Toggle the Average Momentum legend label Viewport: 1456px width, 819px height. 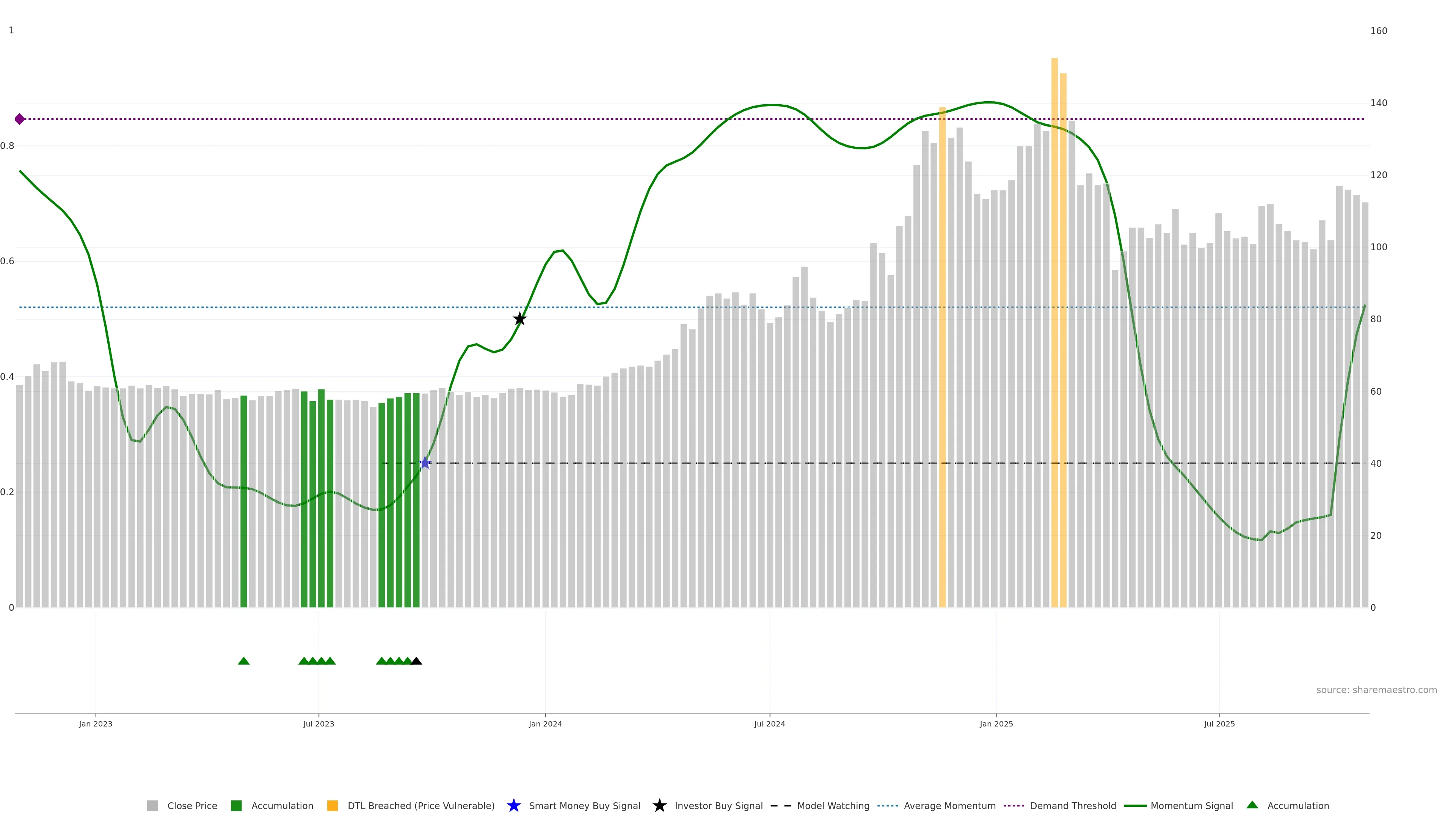[x=949, y=806]
